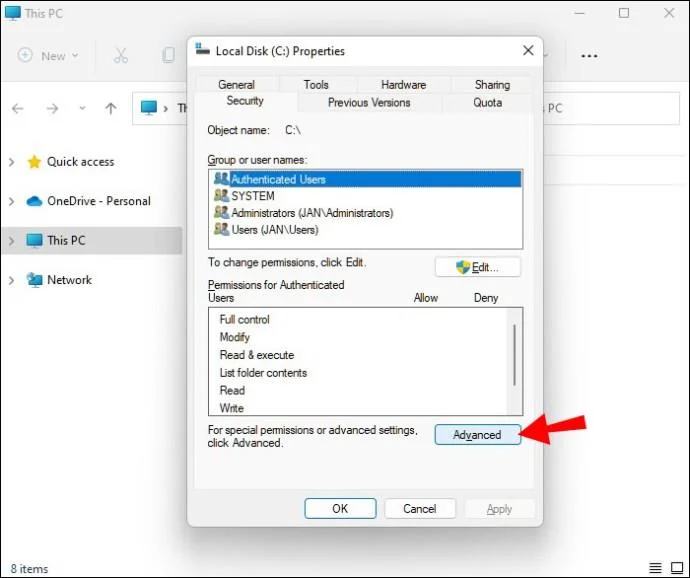Click the Advanced button for special permissions
The width and height of the screenshot is (690, 578).
pyautogui.click(x=477, y=434)
